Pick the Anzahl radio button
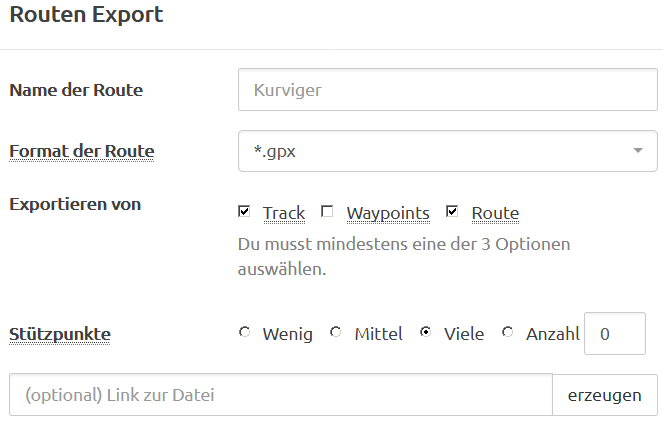663x424 pixels. pos(508,333)
